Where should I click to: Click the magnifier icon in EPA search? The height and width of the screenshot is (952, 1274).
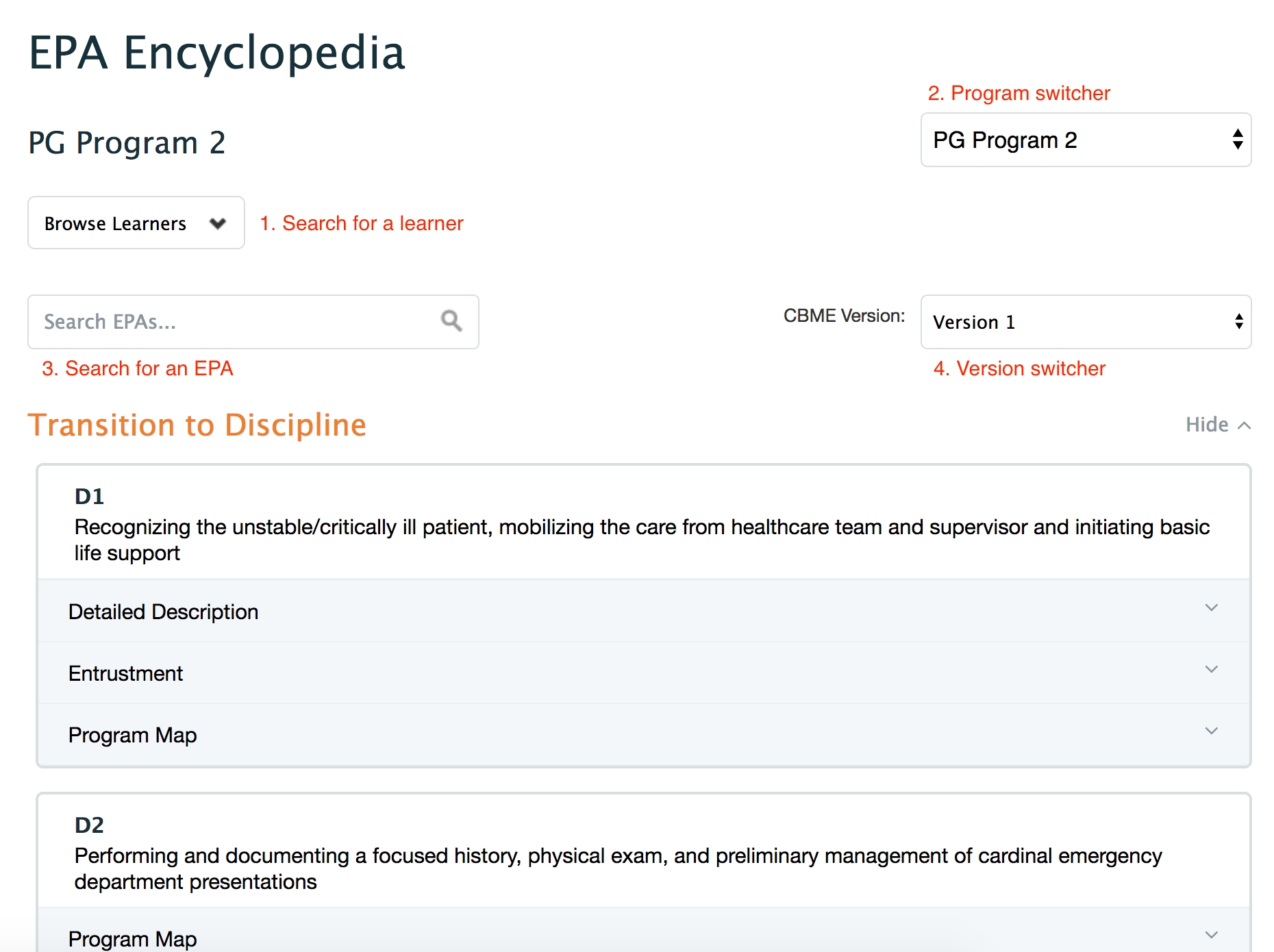(x=451, y=321)
